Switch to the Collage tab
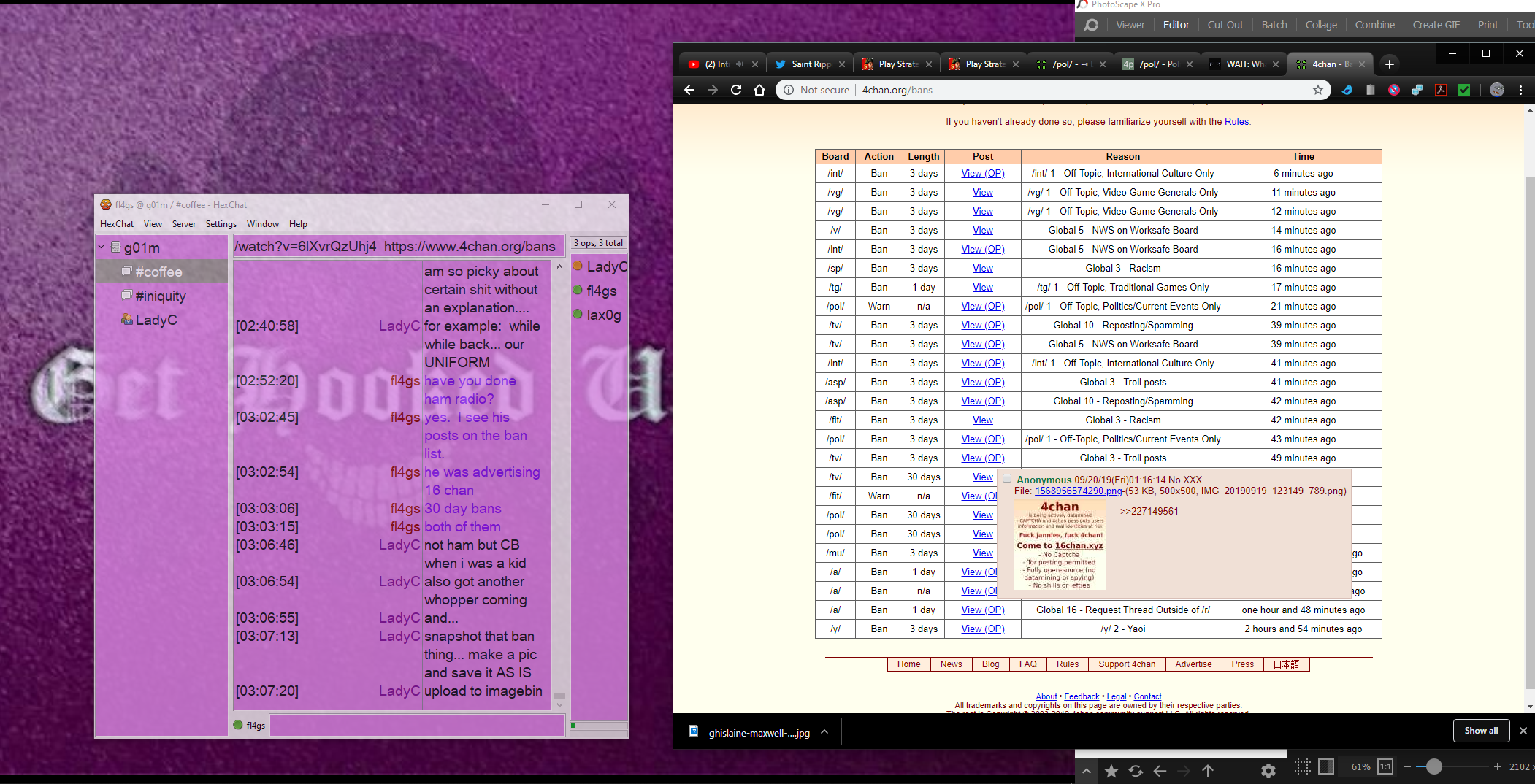The image size is (1535, 784). click(1321, 25)
